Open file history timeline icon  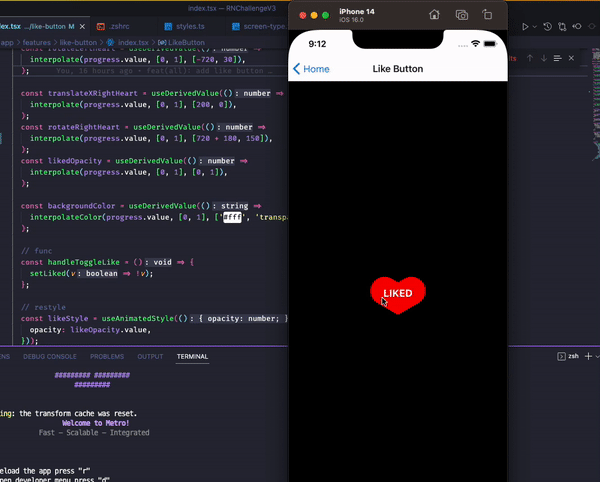coord(548,26)
